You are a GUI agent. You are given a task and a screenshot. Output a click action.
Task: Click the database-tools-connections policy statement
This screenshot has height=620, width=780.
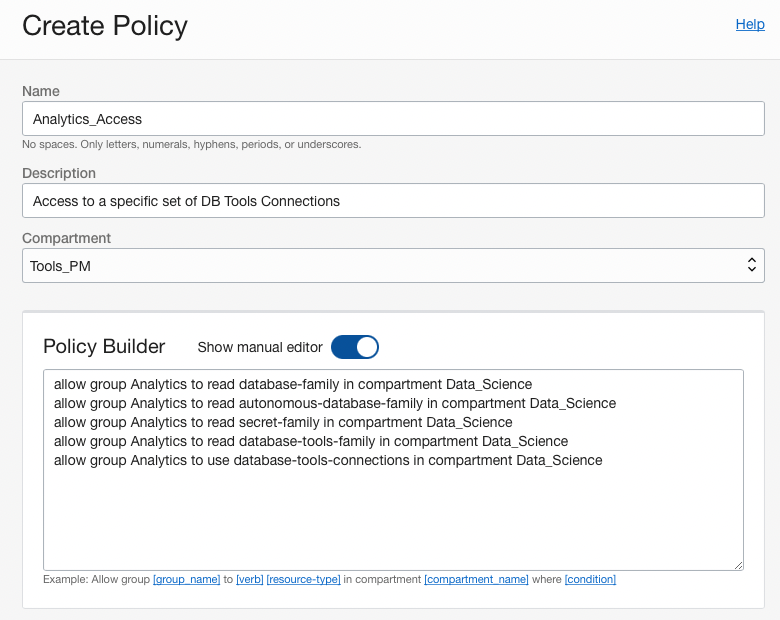(328, 460)
